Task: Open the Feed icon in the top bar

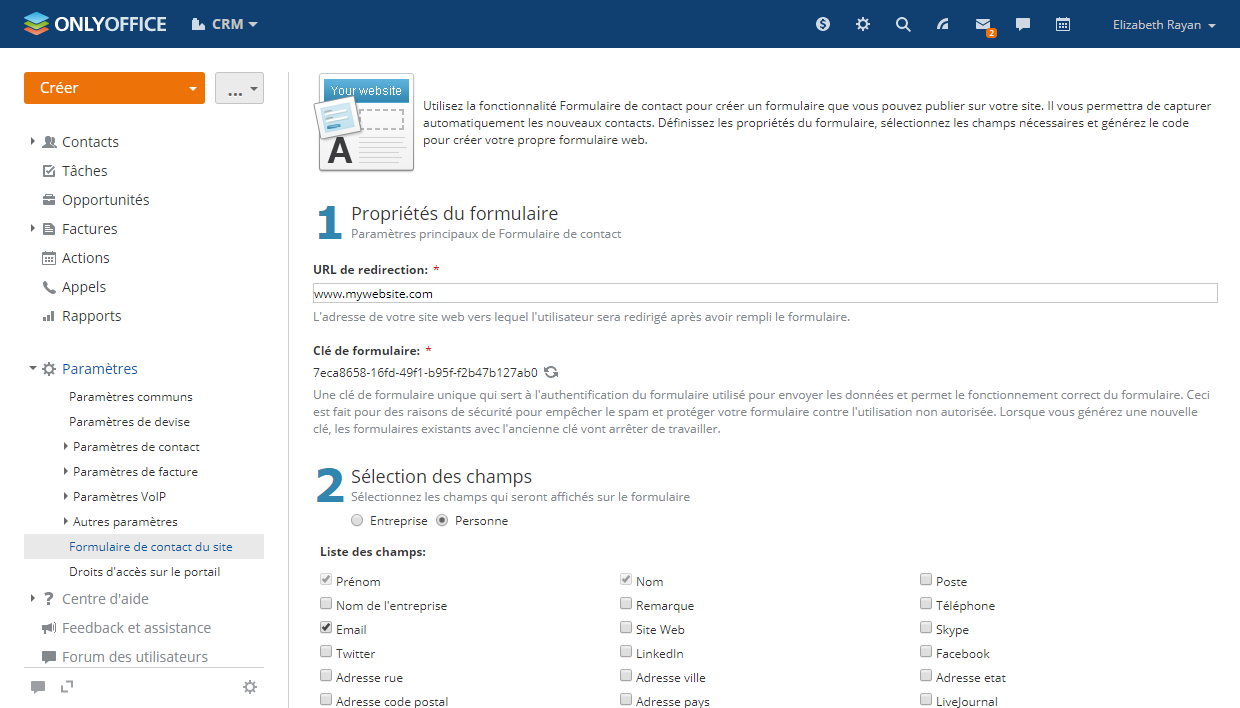Action: pyautogui.click(x=943, y=25)
